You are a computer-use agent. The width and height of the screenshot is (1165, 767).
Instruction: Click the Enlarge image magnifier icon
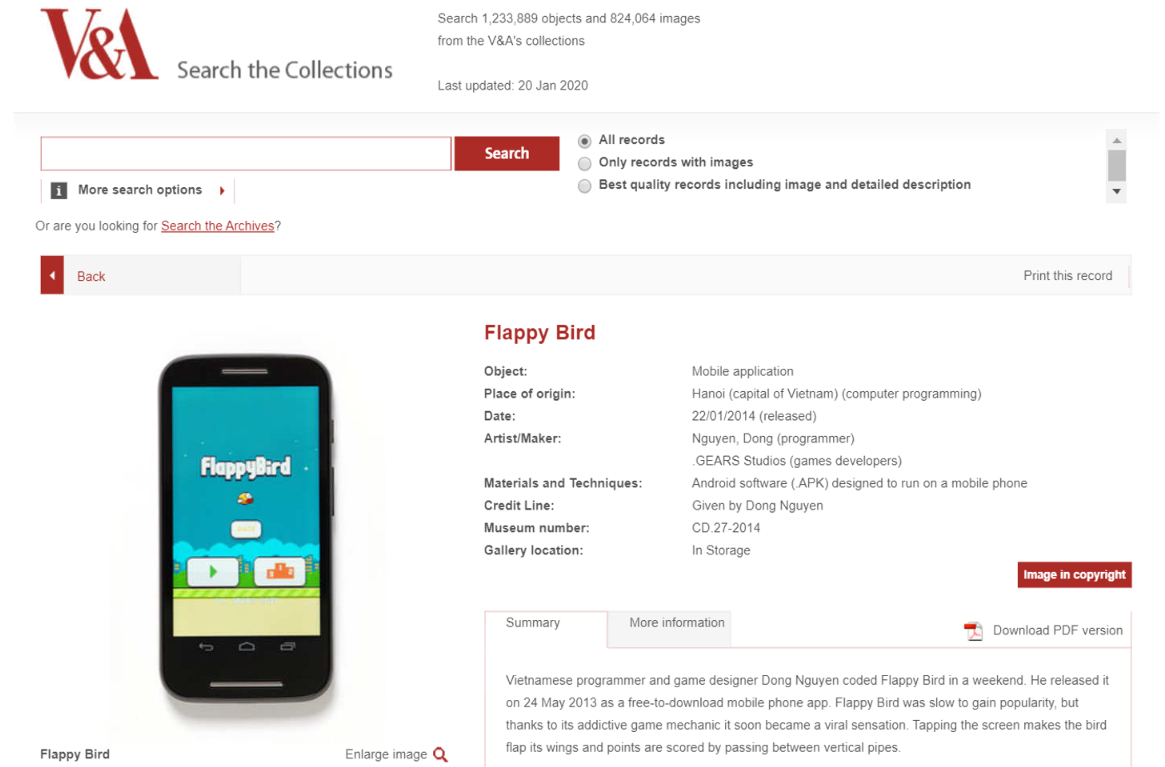[x=440, y=755]
